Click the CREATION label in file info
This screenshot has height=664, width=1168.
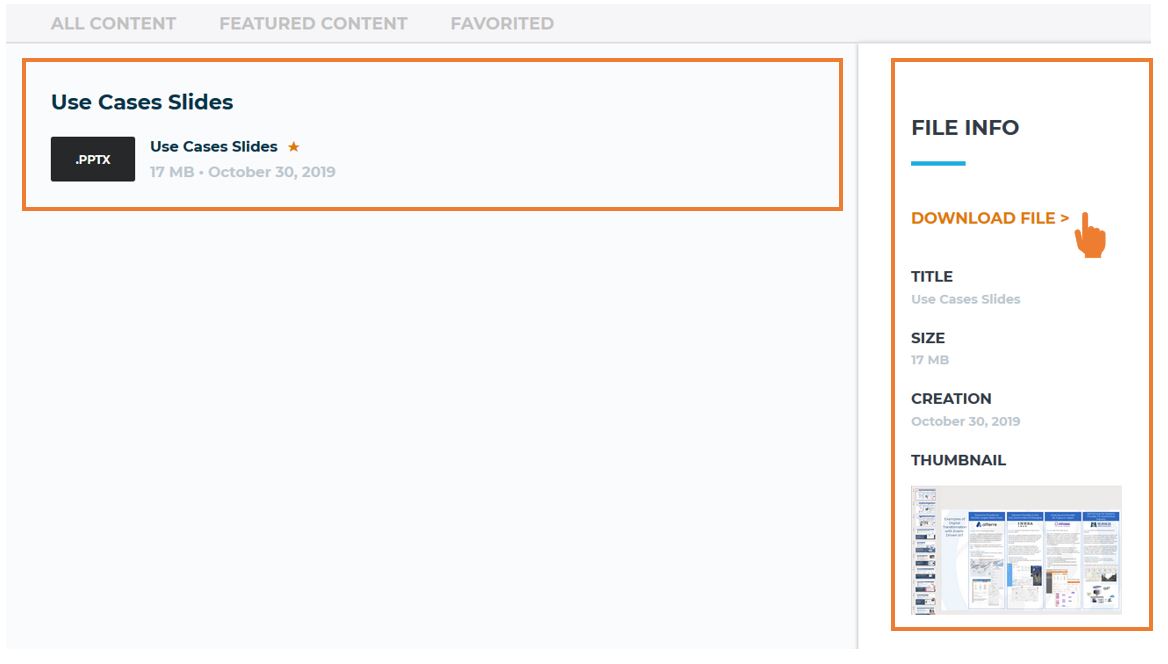(x=951, y=399)
